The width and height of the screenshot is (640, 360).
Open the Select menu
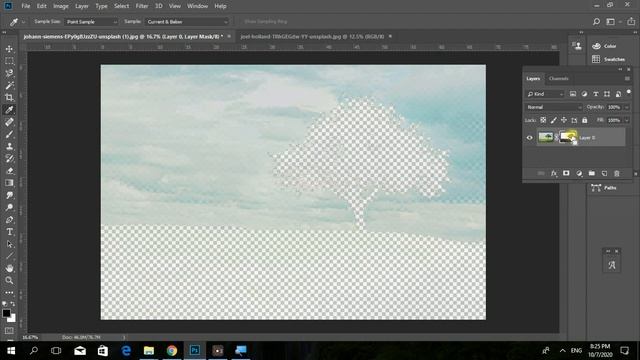121,6
